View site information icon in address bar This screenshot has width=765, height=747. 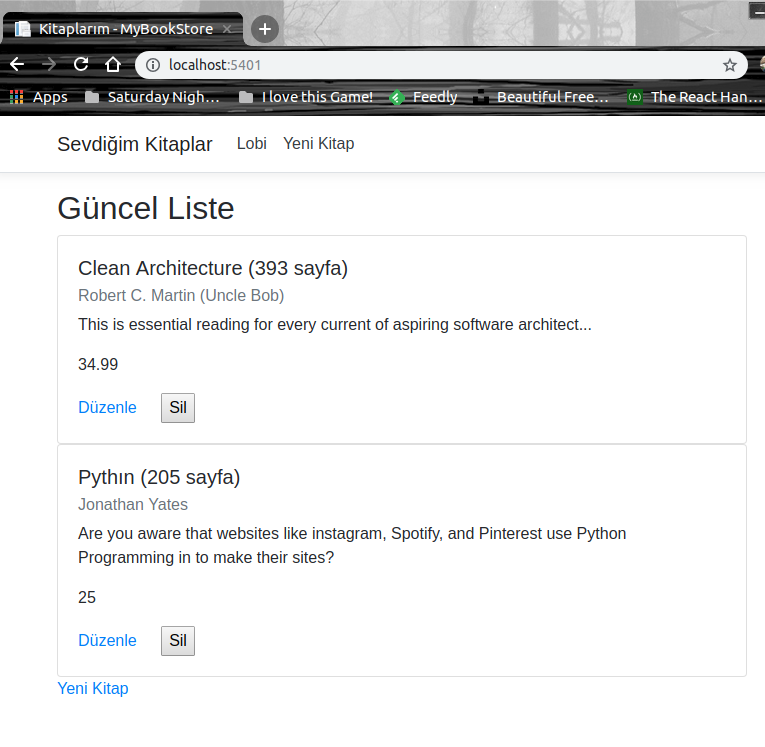(x=152, y=65)
